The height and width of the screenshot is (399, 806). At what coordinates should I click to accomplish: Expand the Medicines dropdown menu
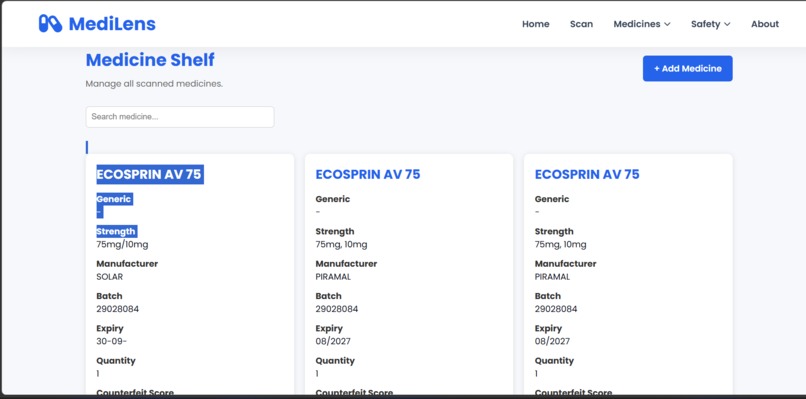[x=642, y=24]
